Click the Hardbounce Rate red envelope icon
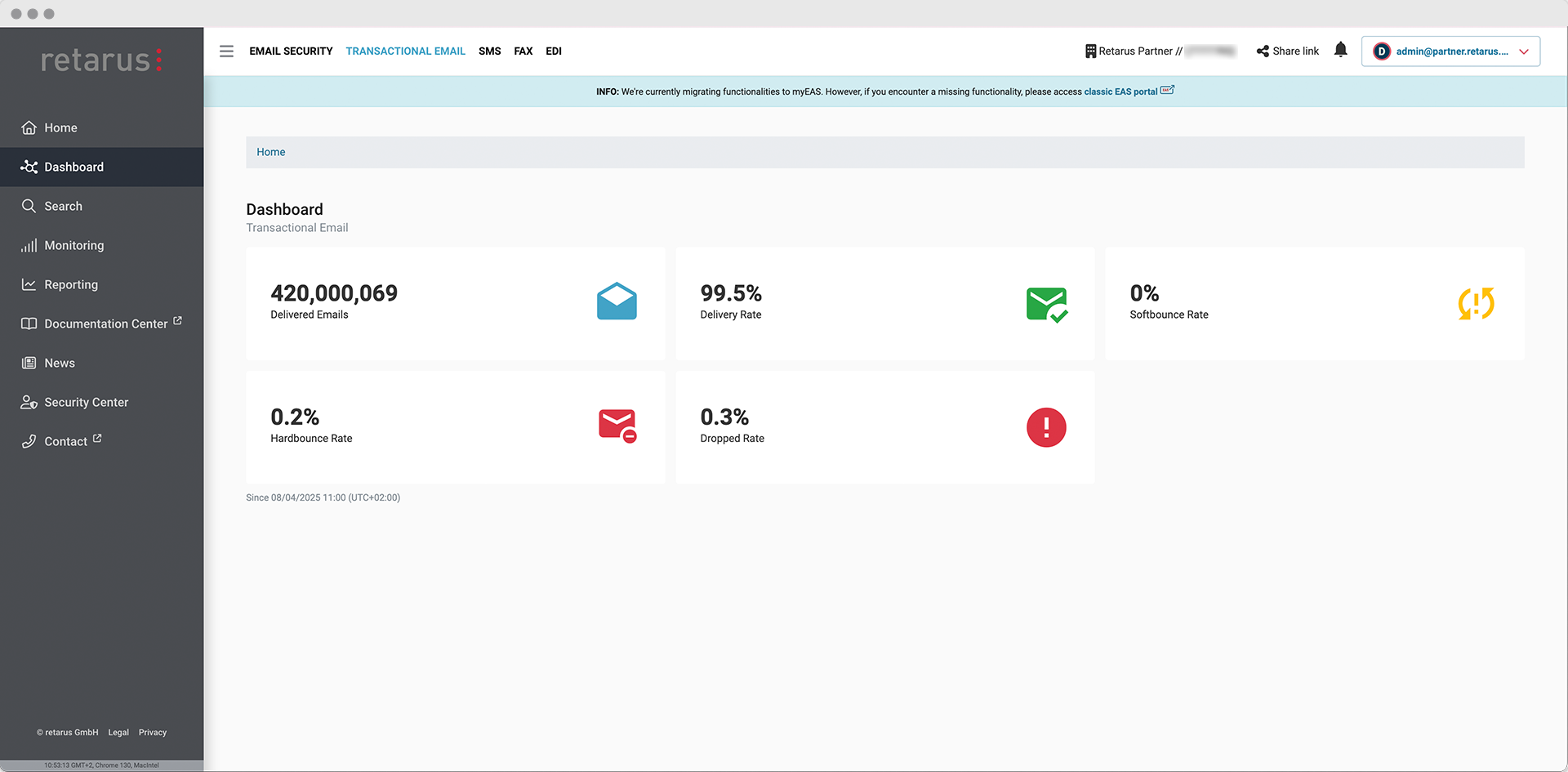The width and height of the screenshot is (1568, 772). click(617, 426)
